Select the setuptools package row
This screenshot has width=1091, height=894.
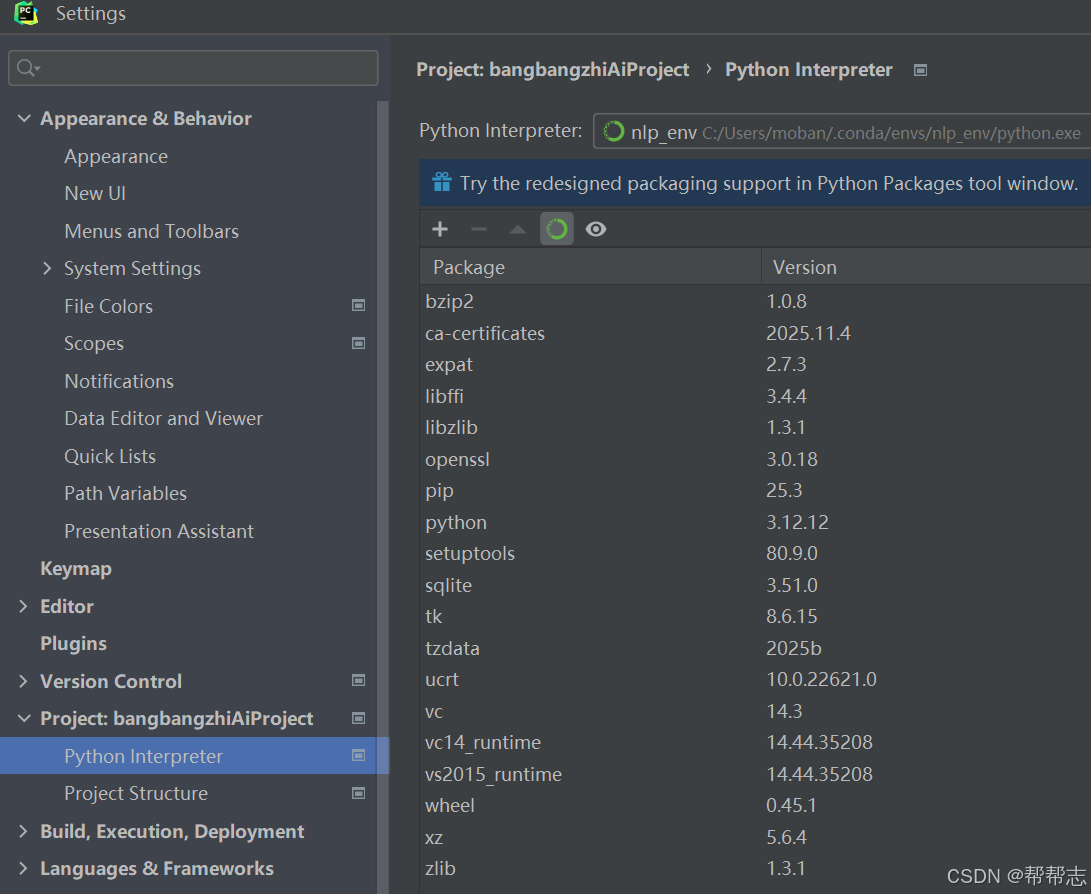click(x=755, y=553)
